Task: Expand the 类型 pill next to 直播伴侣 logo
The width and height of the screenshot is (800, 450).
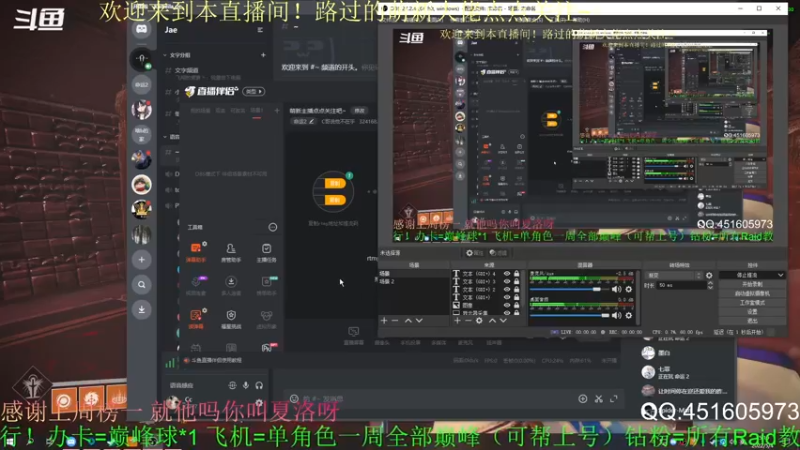Action: pyautogui.click(x=254, y=91)
